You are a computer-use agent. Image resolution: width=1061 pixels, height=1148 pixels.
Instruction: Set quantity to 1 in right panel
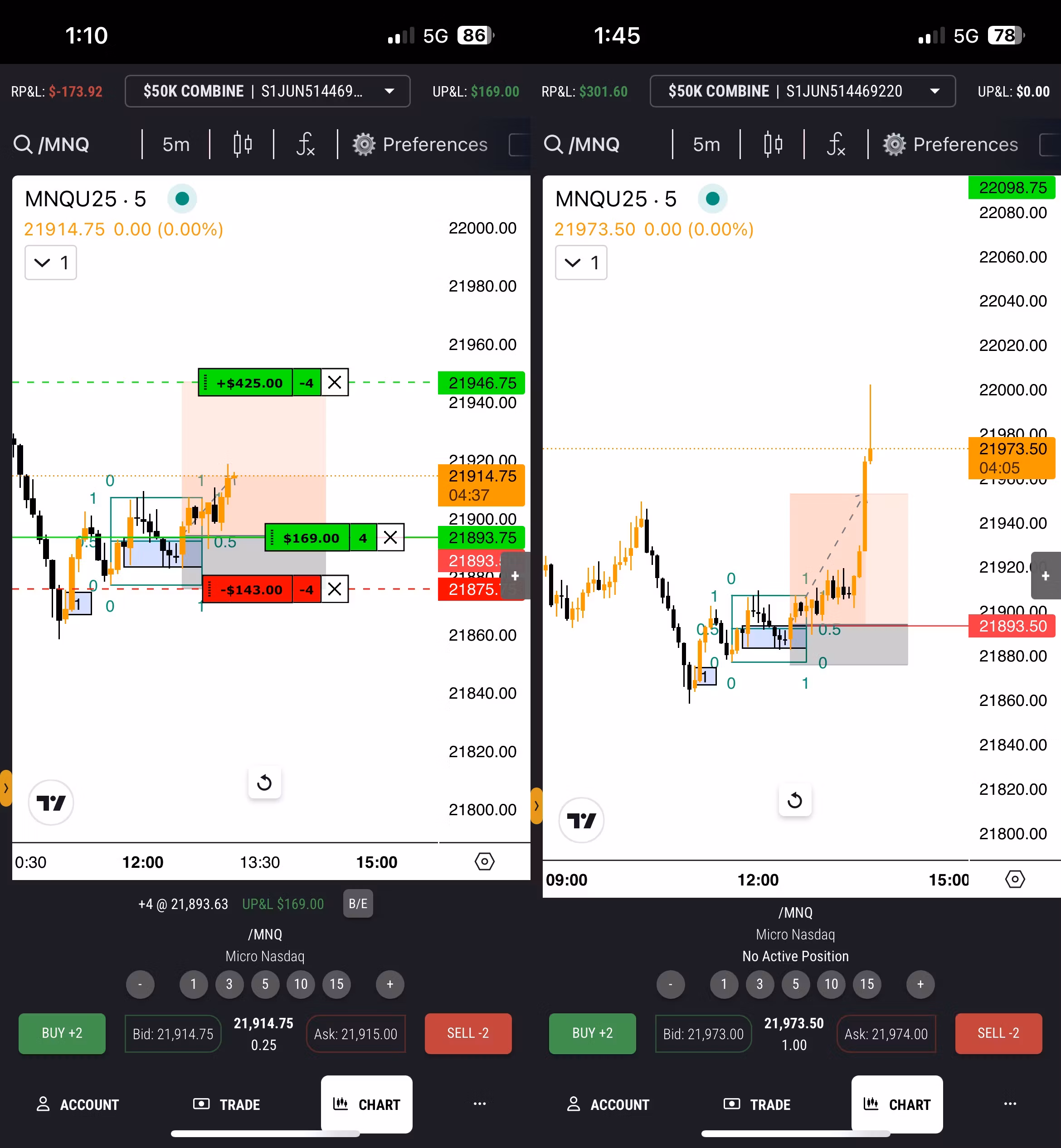(724, 984)
